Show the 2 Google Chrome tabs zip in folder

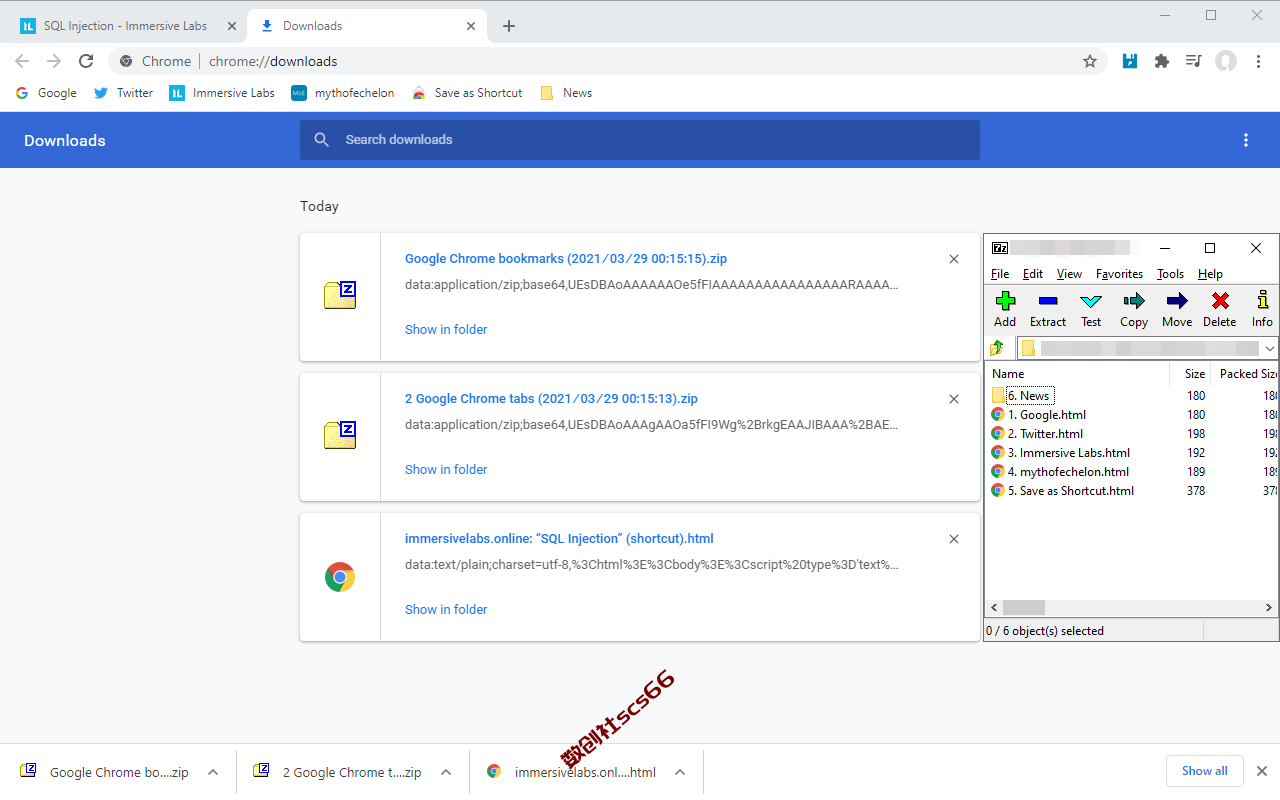[x=446, y=470]
